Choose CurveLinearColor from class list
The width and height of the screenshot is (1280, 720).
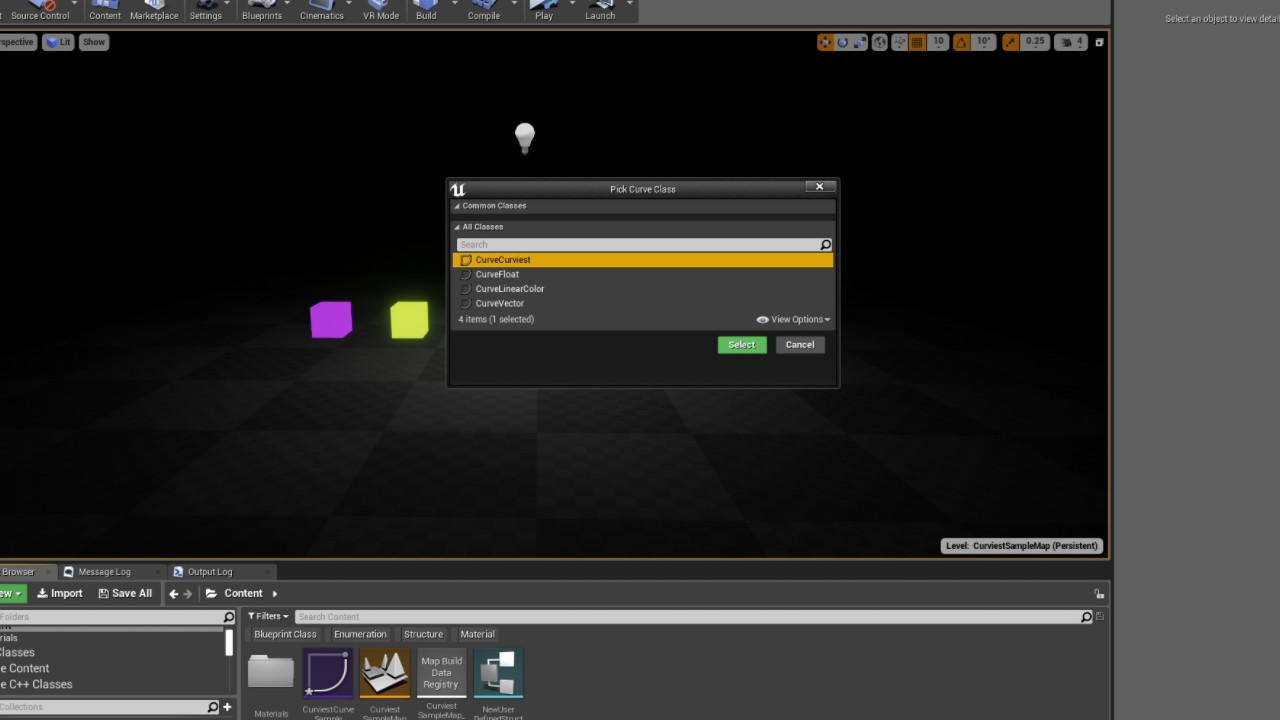(509, 289)
